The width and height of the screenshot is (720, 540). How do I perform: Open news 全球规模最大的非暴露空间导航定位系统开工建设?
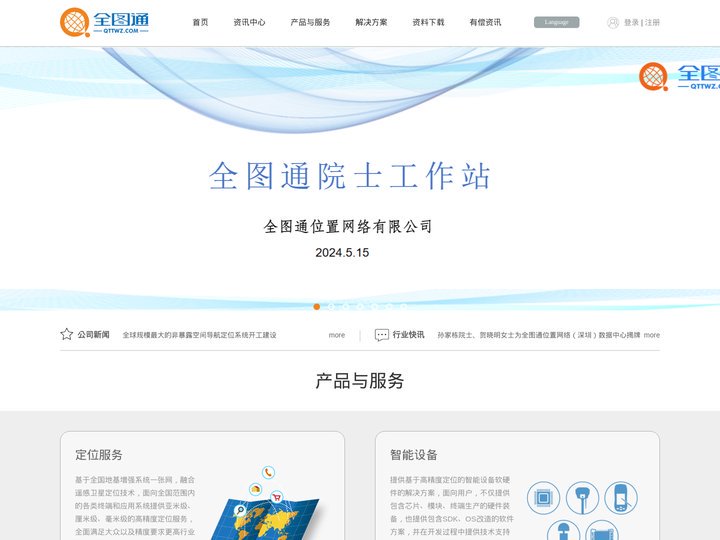(199, 335)
